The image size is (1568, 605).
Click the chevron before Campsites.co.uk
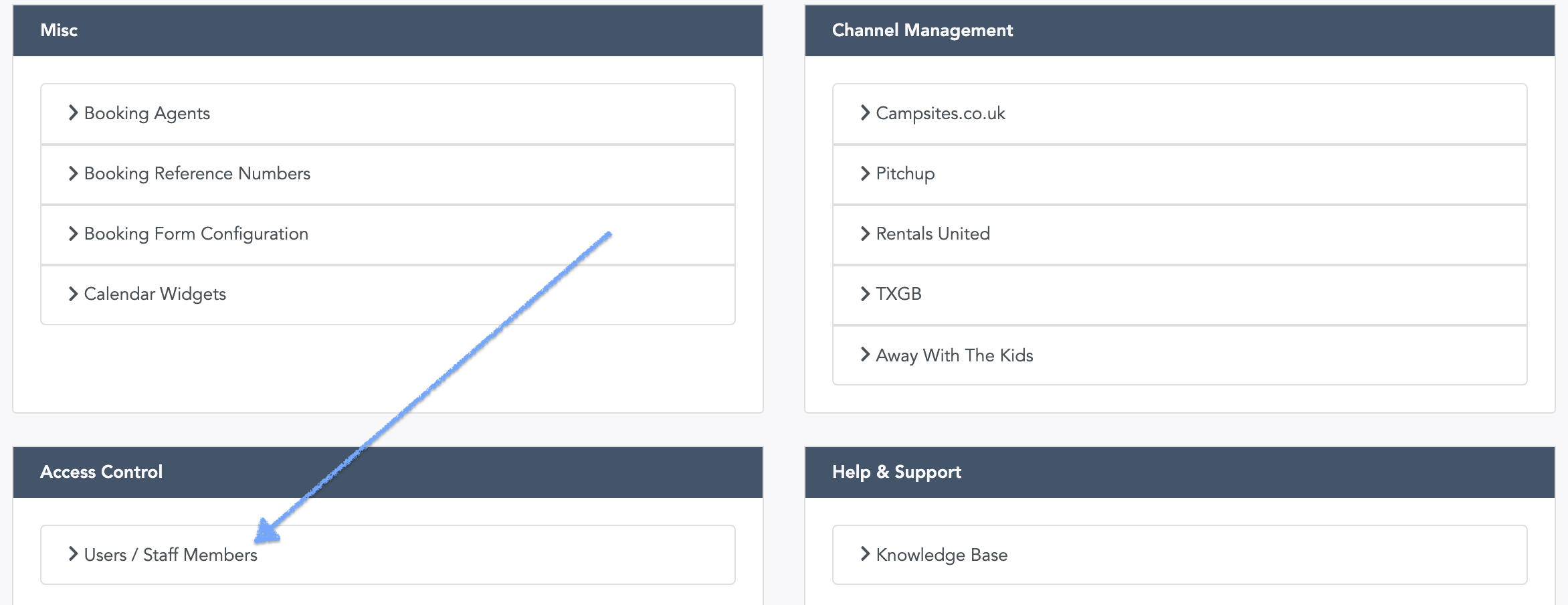coord(865,113)
